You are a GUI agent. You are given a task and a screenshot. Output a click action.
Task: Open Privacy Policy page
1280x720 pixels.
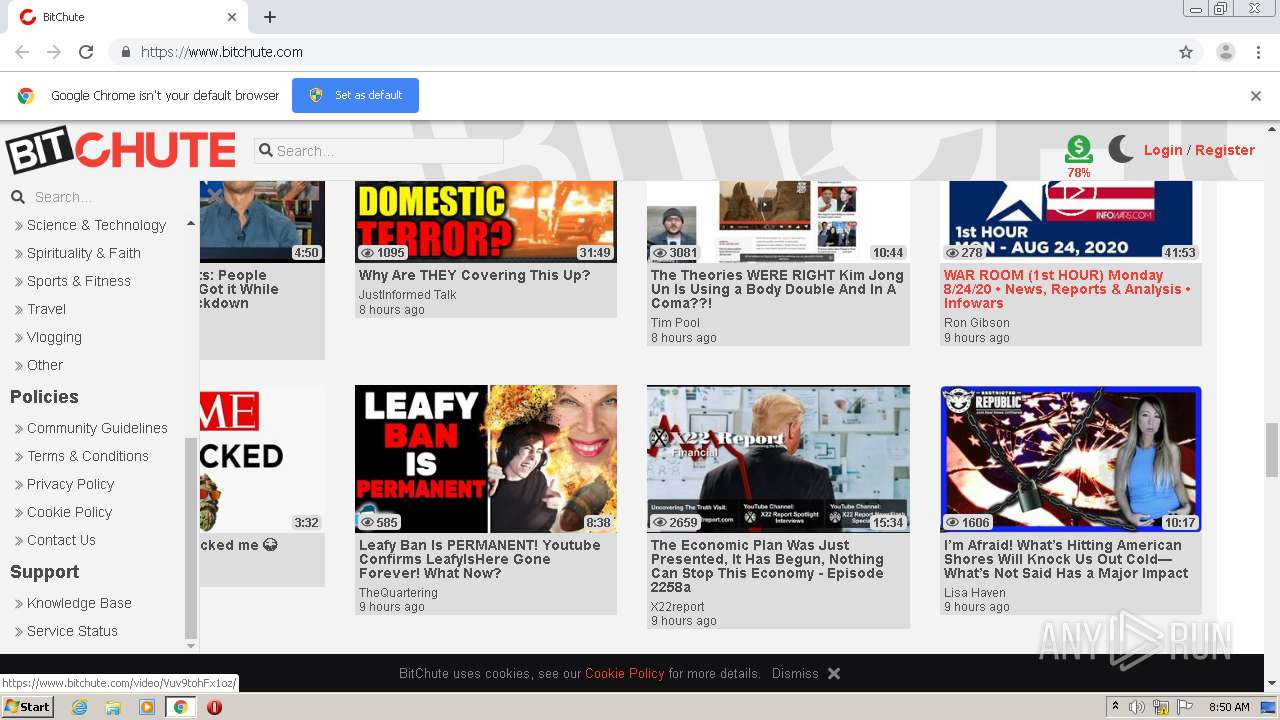coord(70,484)
